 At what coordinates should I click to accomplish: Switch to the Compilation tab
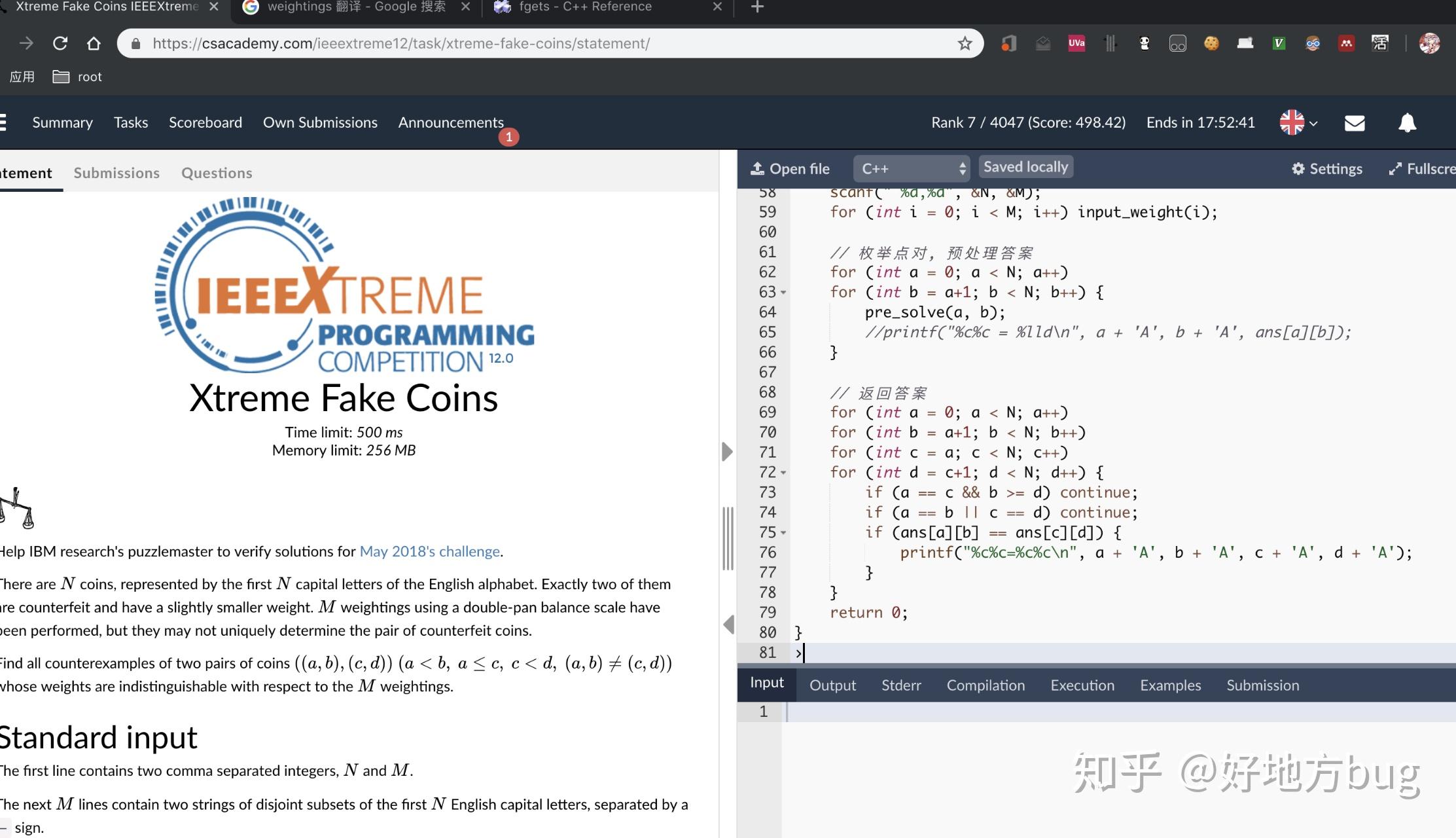click(985, 685)
